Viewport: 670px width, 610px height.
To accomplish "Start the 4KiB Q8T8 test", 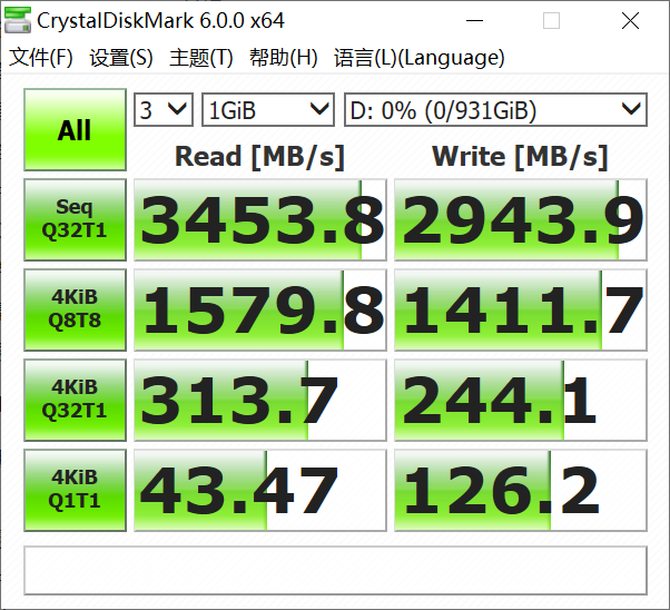I will click(75, 310).
